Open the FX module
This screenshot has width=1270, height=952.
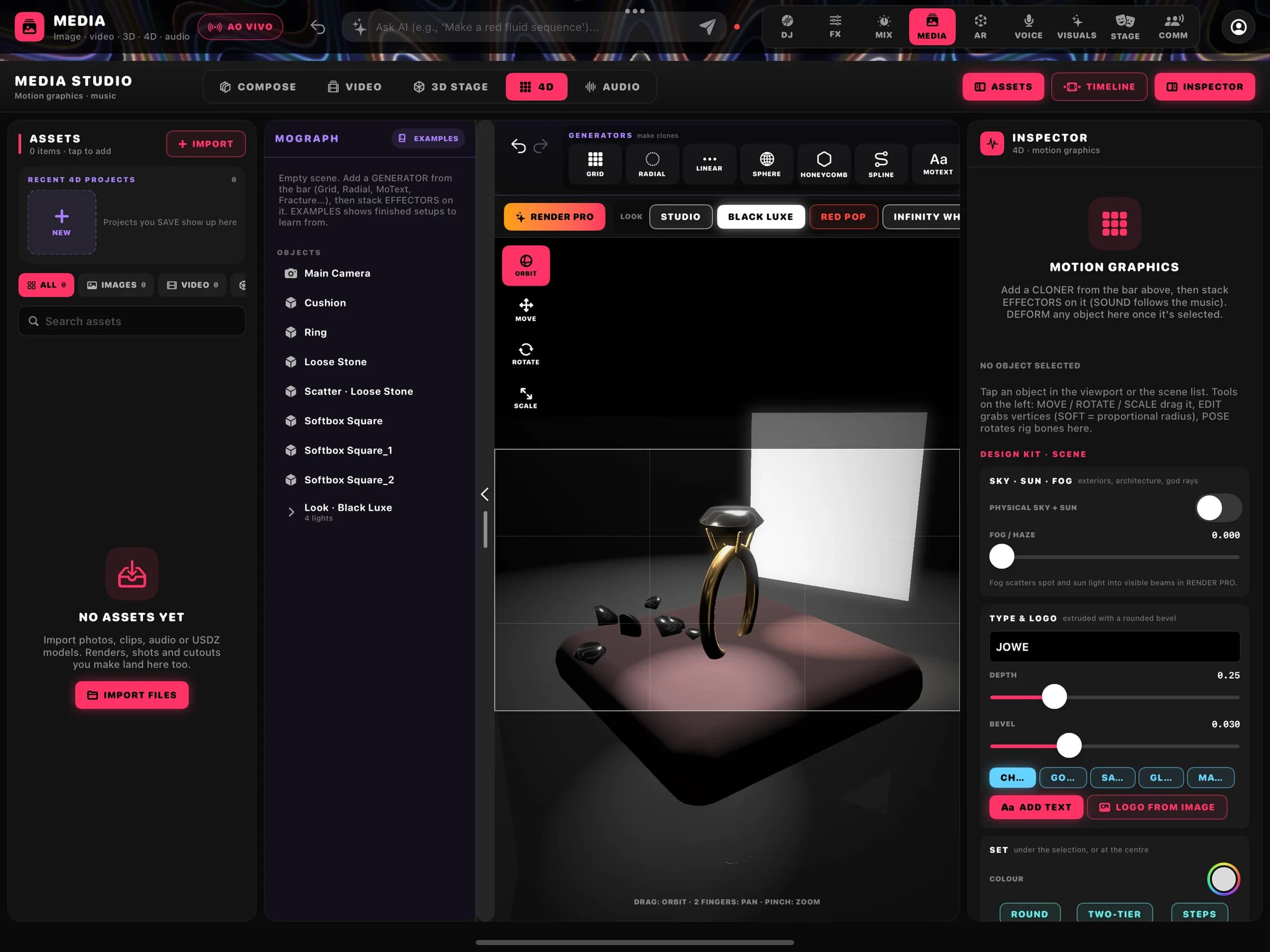pos(835,26)
